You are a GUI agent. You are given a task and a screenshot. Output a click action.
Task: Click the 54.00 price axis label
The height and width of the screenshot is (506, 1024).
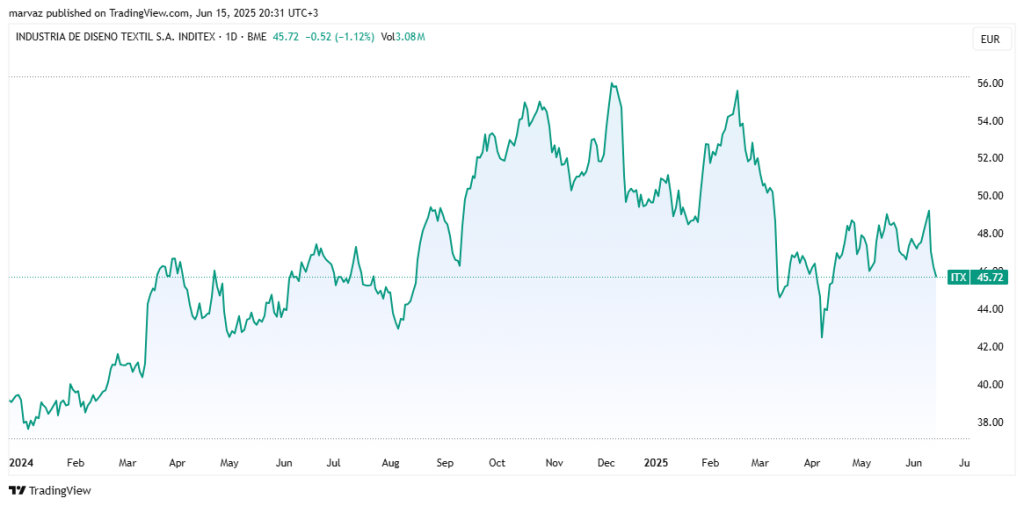[x=990, y=121]
